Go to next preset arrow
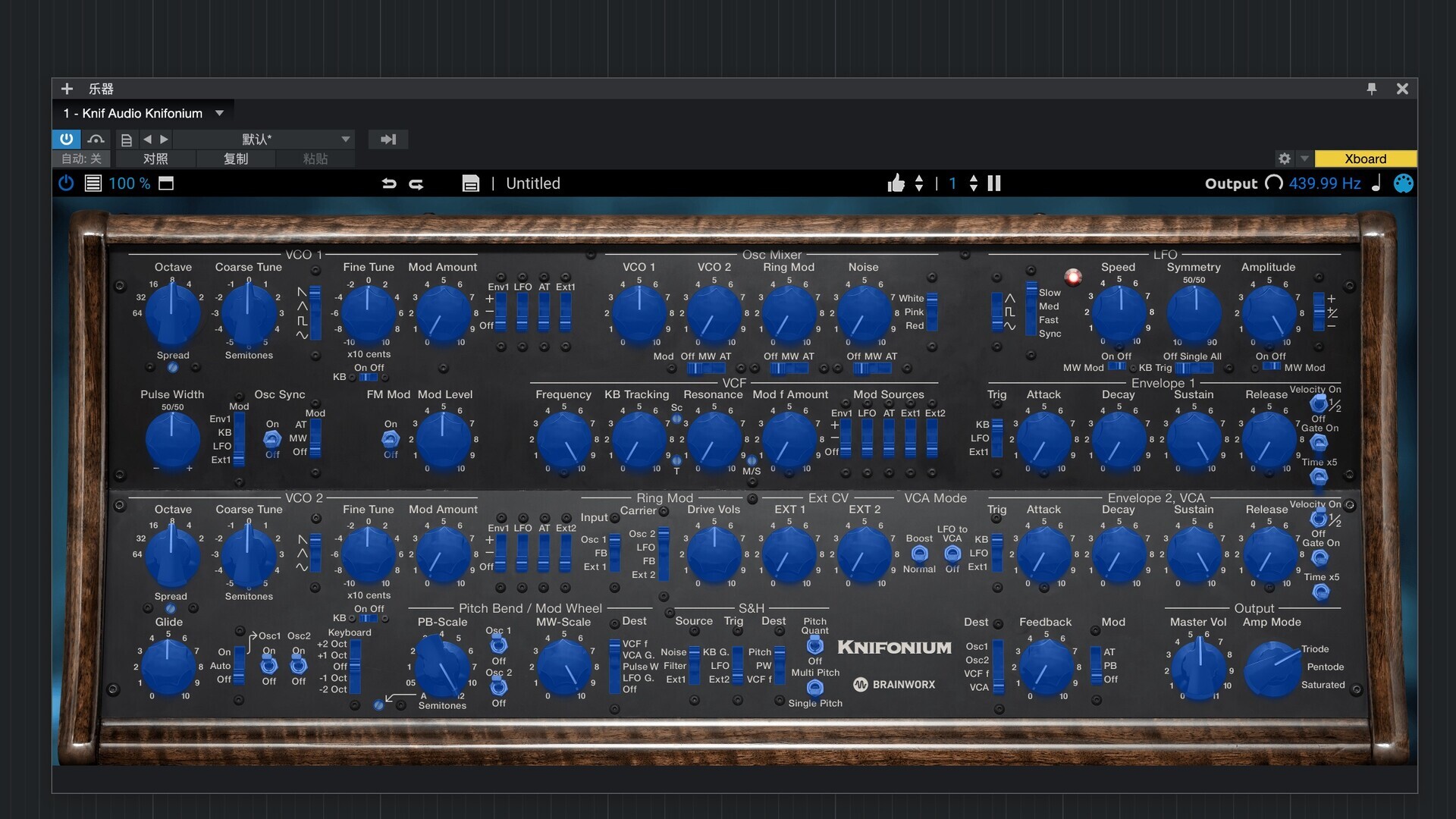 tap(164, 140)
